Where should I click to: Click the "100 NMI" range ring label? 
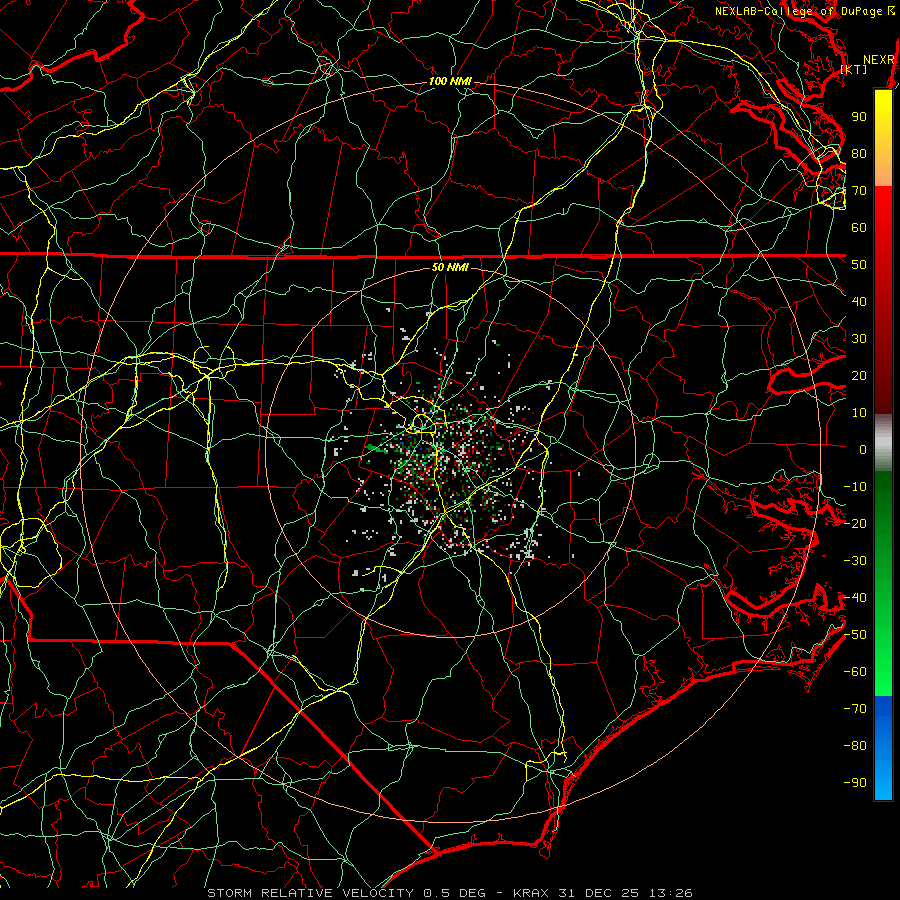click(x=450, y=81)
